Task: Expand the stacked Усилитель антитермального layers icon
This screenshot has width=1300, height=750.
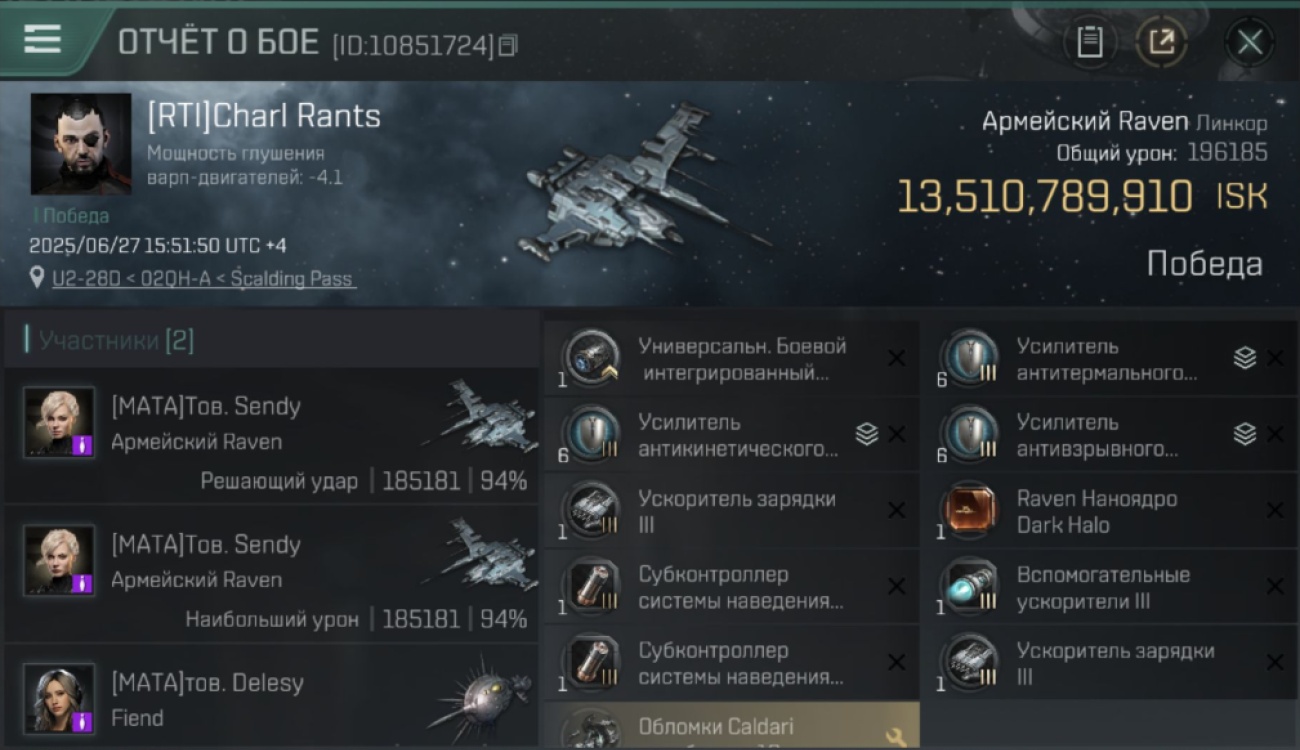Action: [x=1245, y=358]
